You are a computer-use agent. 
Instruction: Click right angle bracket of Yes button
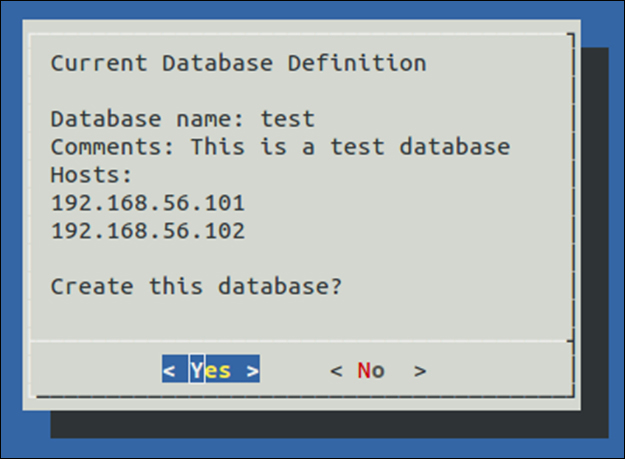click(x=253, y=371)
